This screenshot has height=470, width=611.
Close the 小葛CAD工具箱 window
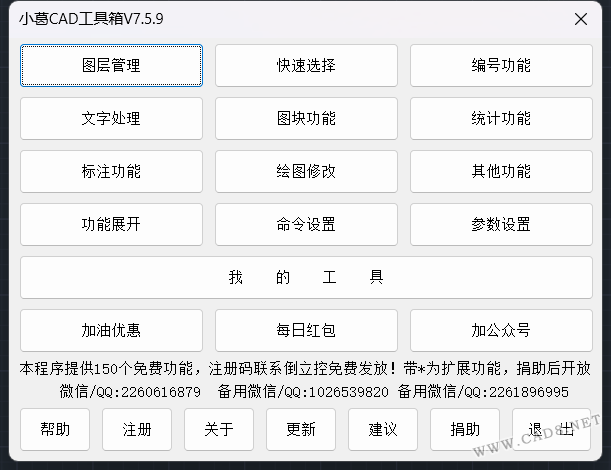click(x=581, y=19)
